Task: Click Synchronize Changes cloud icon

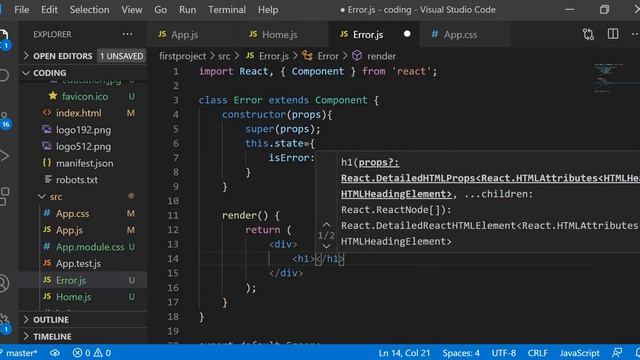Action: (x=55, y=353)
